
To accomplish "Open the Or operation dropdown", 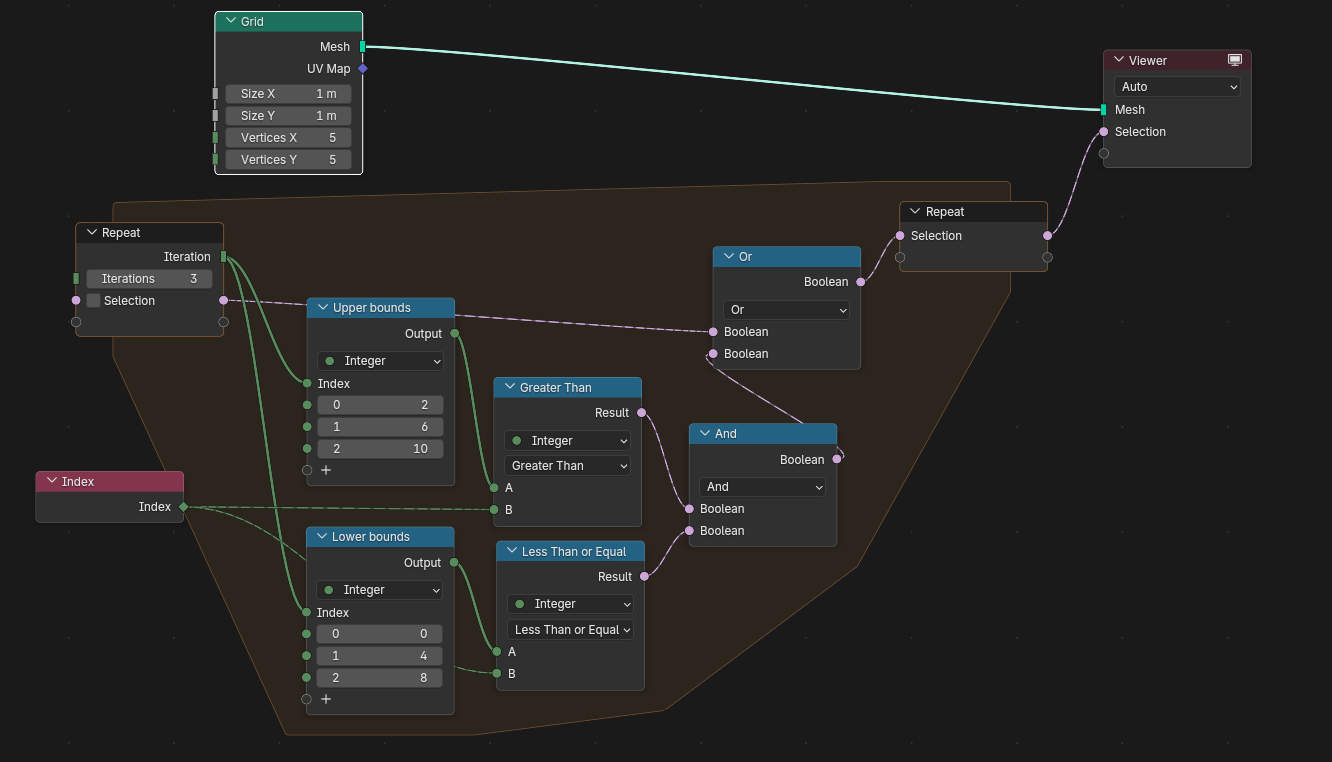I will (786, 310).
